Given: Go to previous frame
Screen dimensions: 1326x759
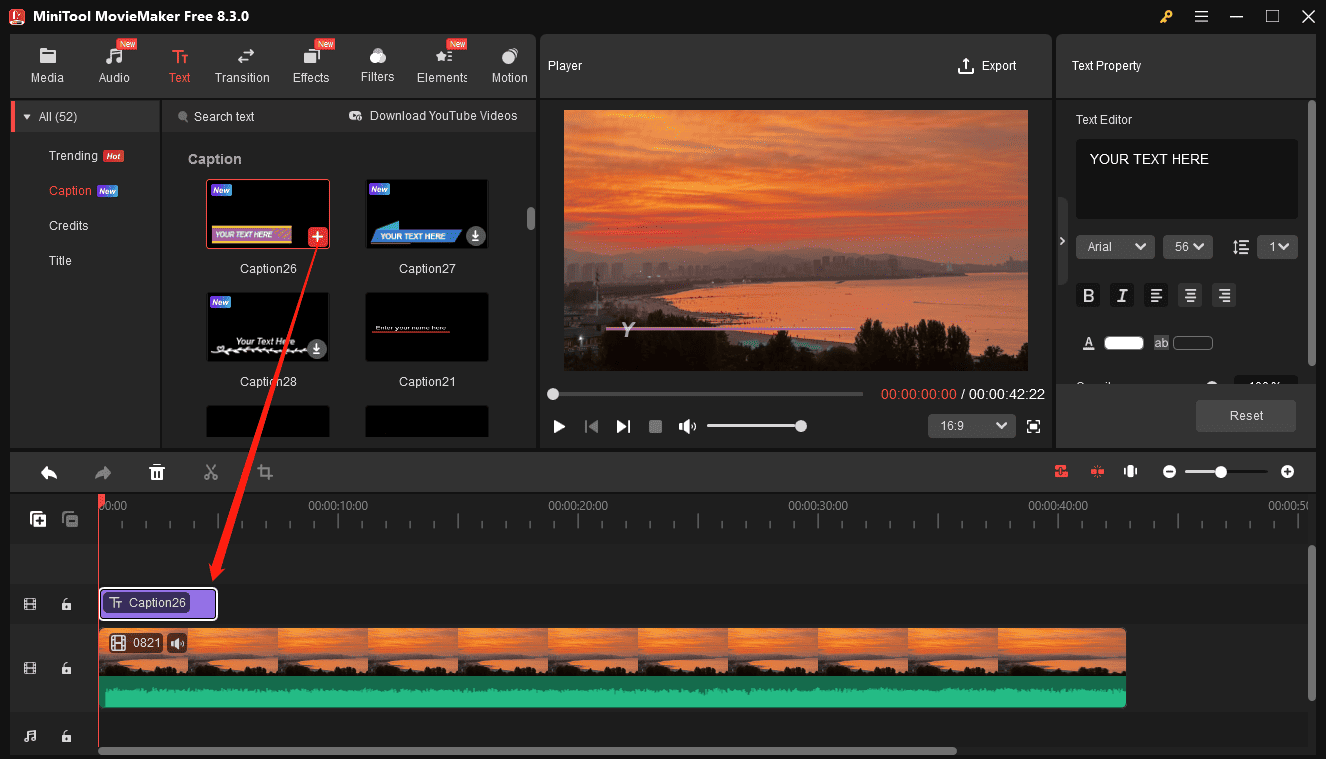Looking at the screenshot, I should pyautogui.click(x=591, y=427).
